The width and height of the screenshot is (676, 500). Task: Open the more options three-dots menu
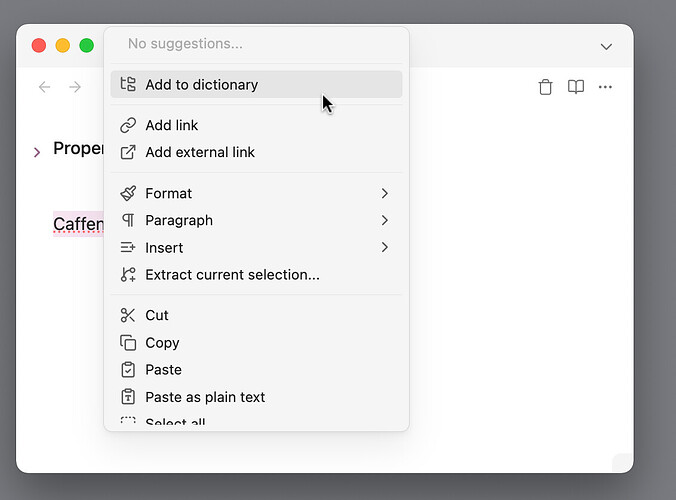[605, 87]
